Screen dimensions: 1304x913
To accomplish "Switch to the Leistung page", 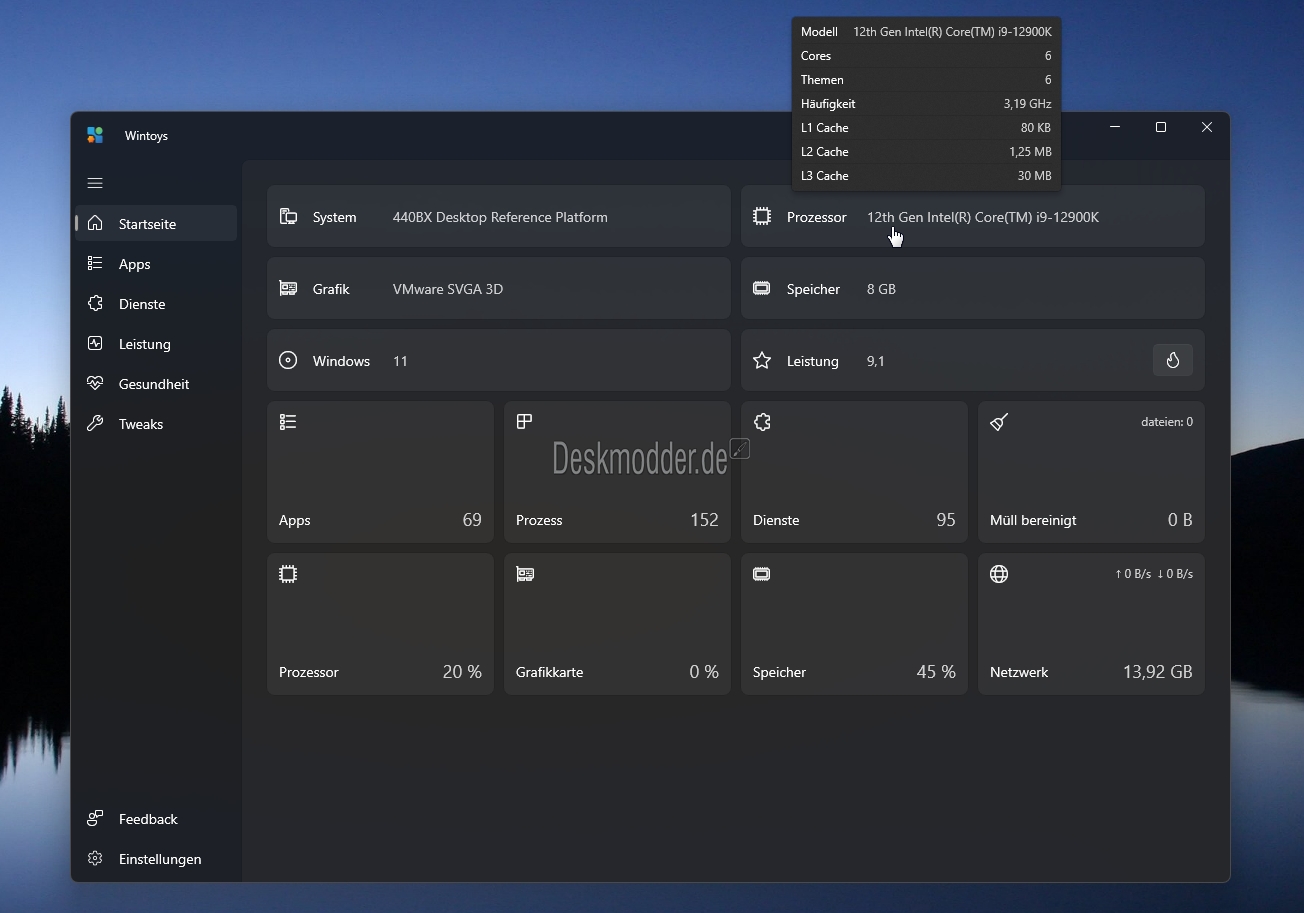I will [156, 344].
